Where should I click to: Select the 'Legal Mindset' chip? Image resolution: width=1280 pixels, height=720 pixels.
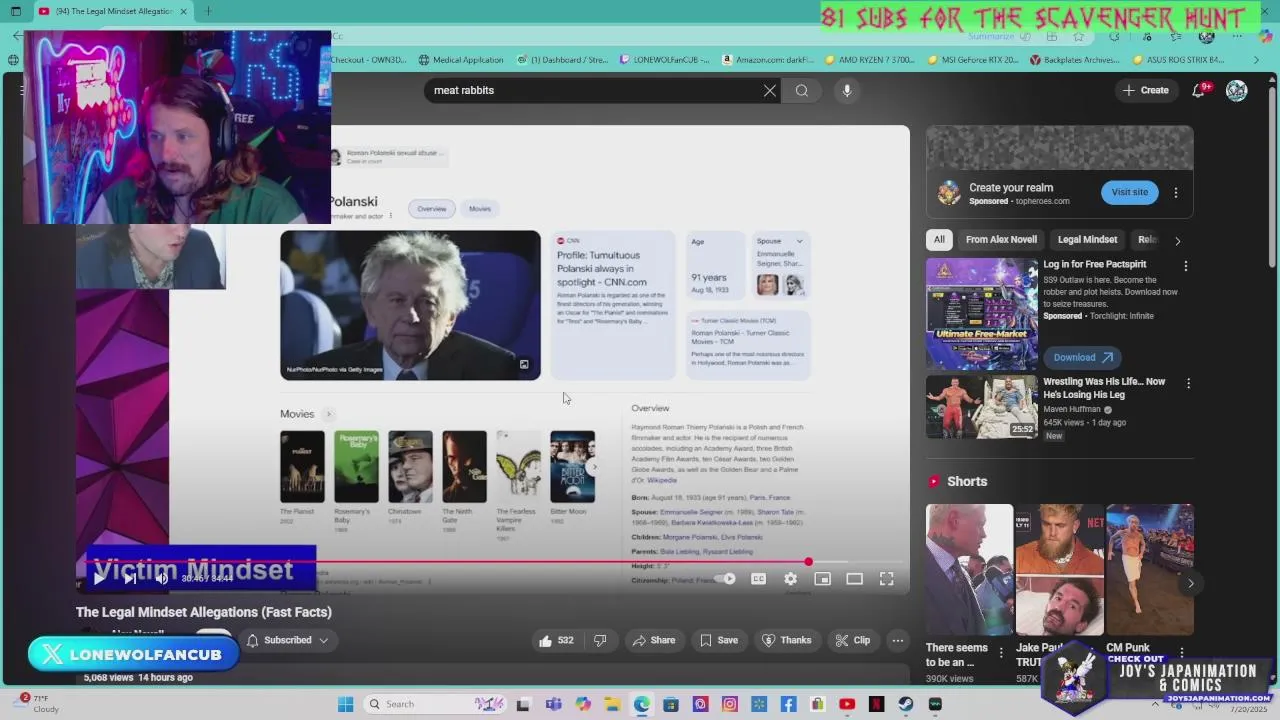tap(1087, 240)
